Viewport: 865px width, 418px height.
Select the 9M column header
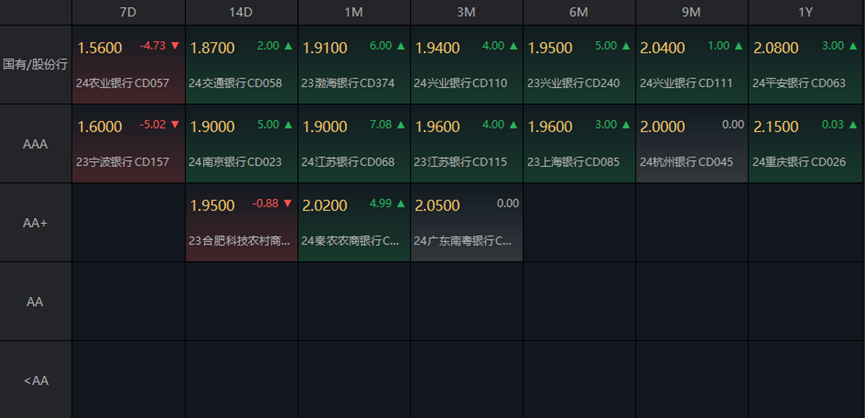(691, 12)
